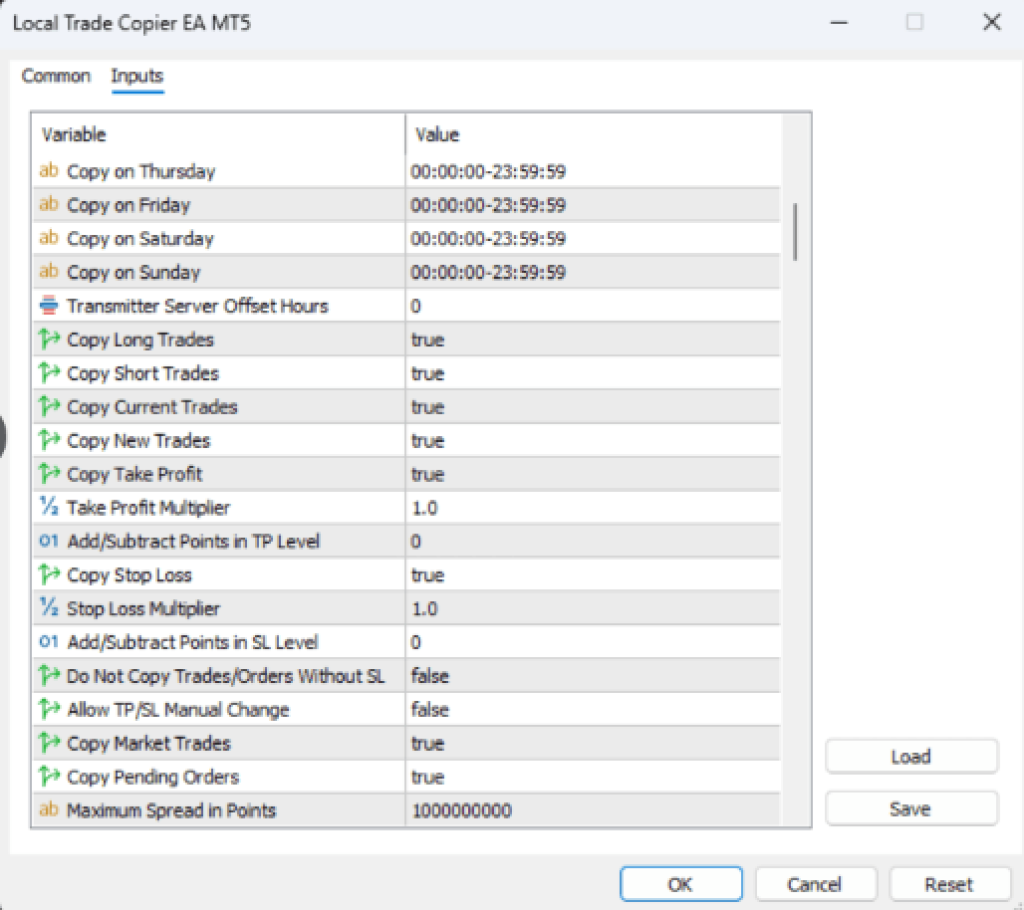1024x910 pixels.
Task: Click the 01 icon for Add/Subtract Points in SL Level
Action: coord(48,642)
